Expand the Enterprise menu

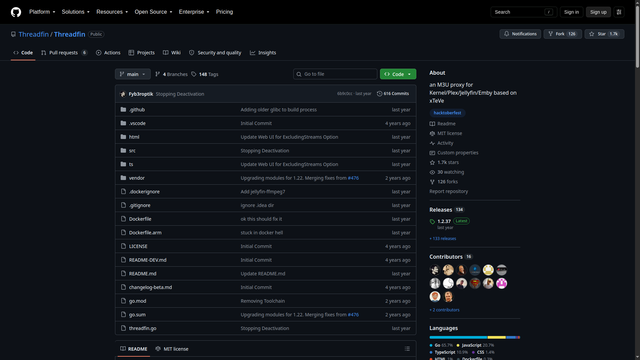[194, 12]
